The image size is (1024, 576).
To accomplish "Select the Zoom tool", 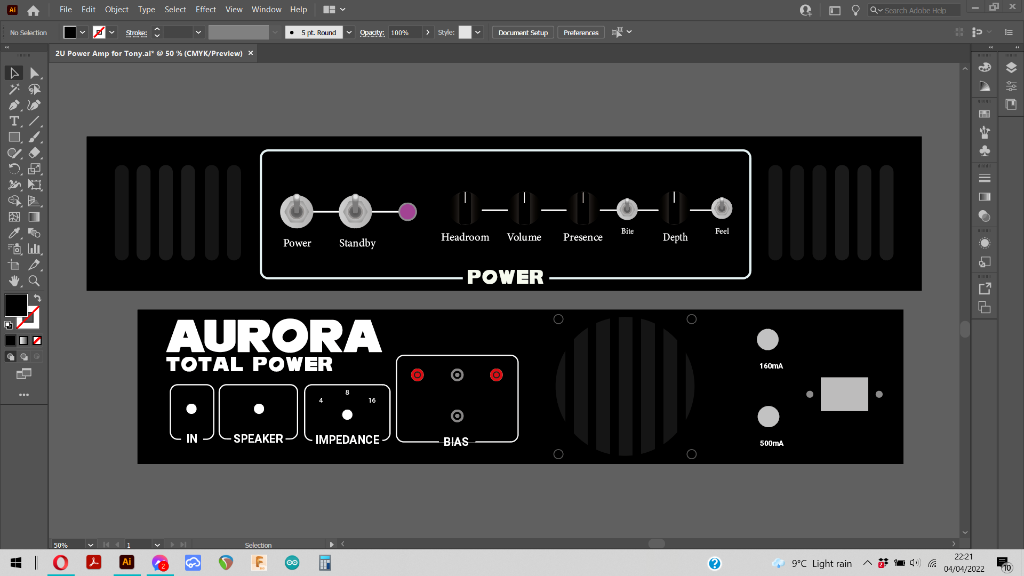I will tap(35, 281).
